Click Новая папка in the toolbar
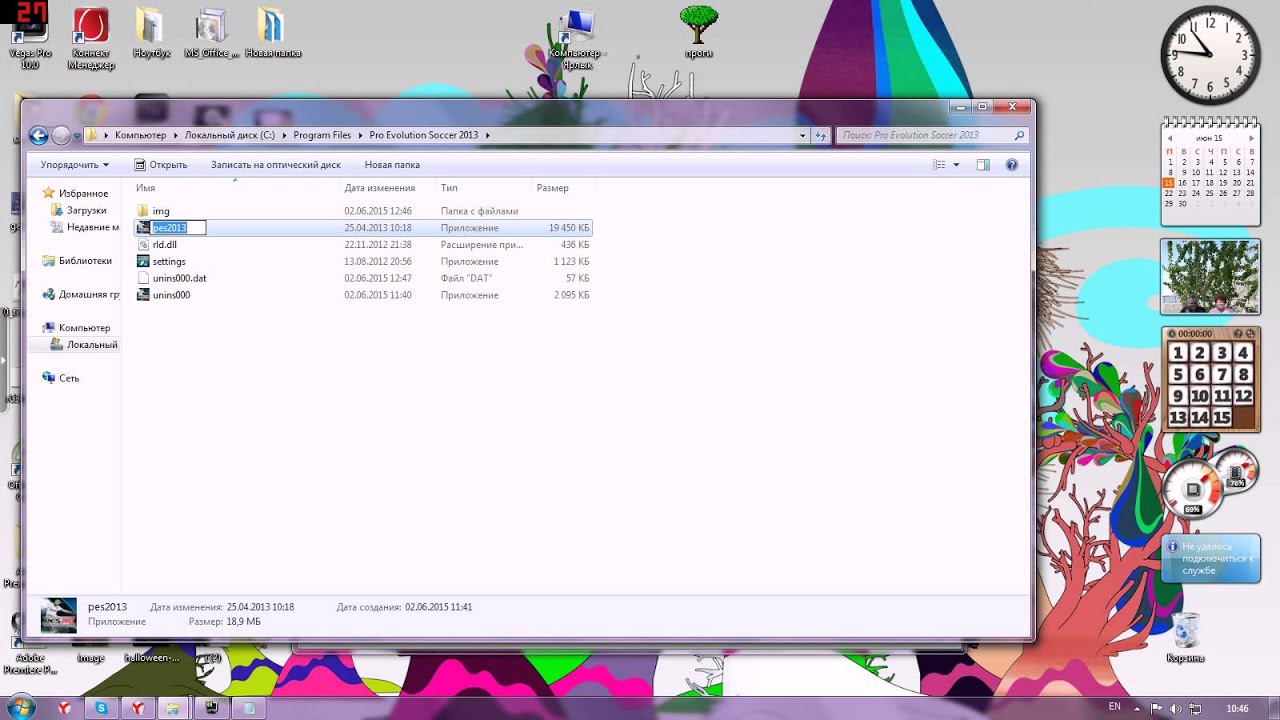This screenshot has width=1280, height=720. (x=392, y=165)
